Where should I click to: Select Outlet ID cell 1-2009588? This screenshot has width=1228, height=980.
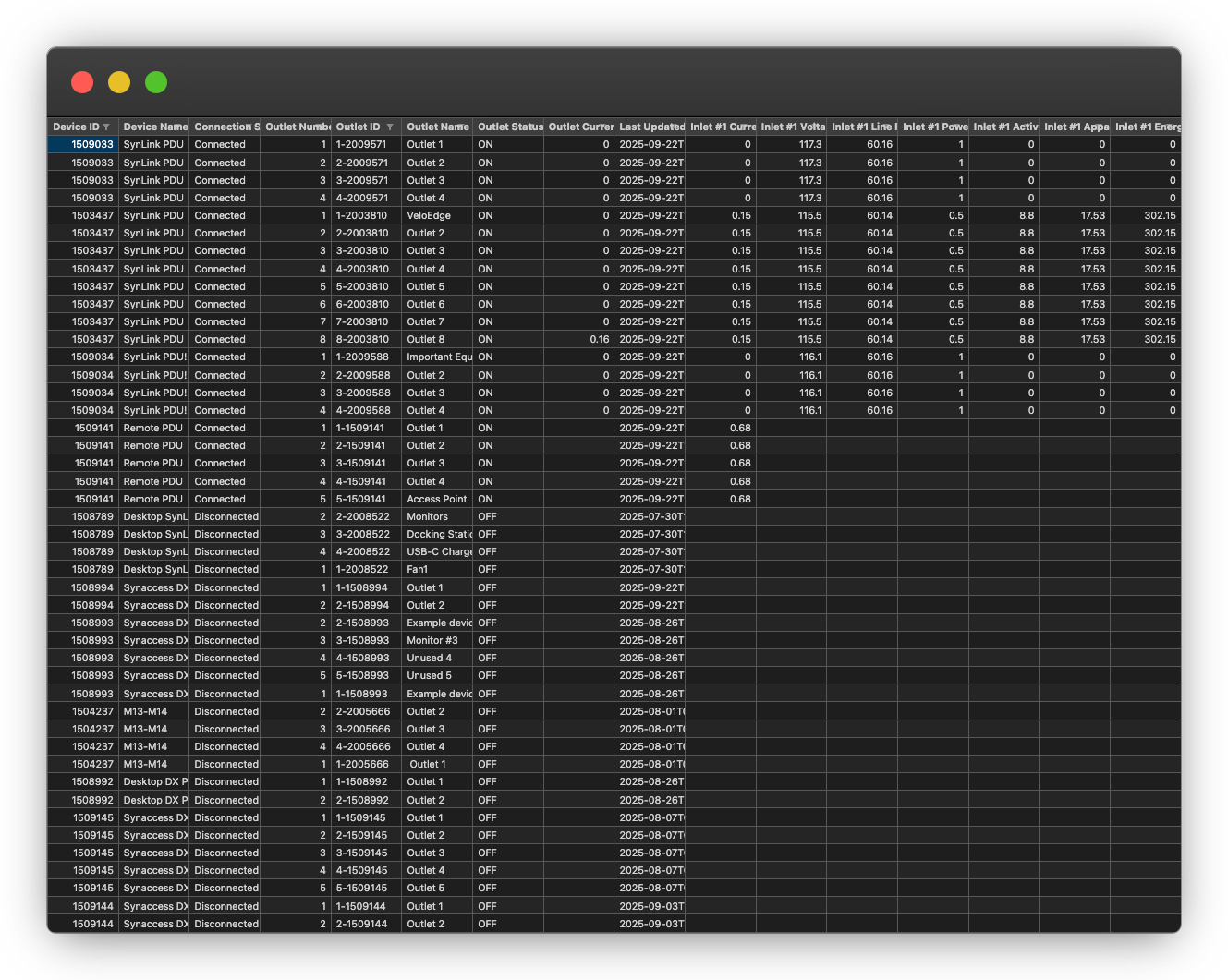[x=366, y=357]
